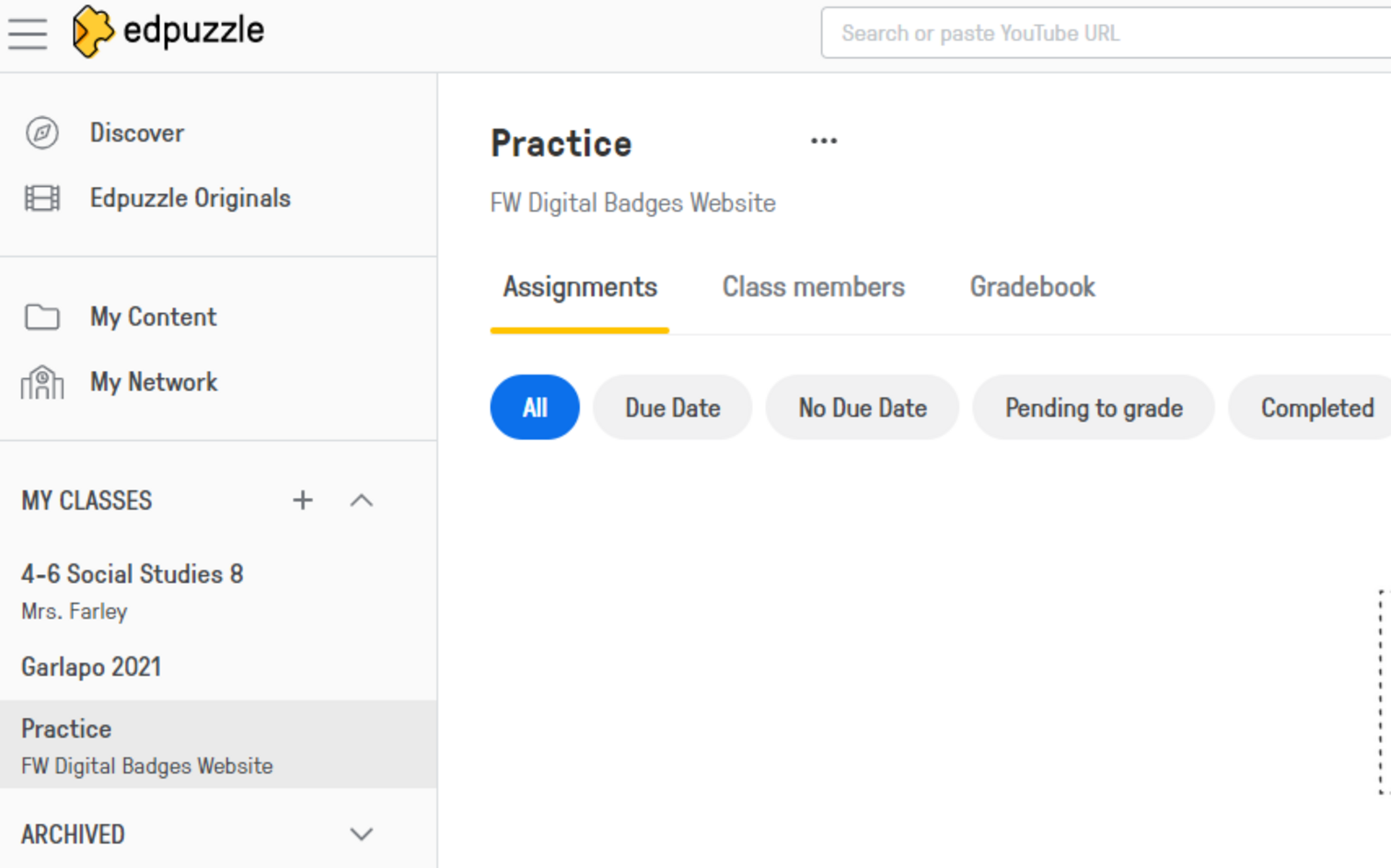Toggle the No Due Date filter
Screen dimensions: 1391x868
click(x=862, y=408)
